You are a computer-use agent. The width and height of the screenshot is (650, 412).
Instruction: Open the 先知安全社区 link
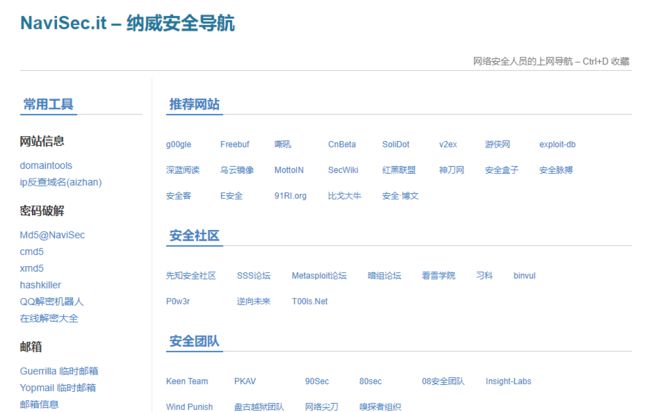(x=191, y=276)
